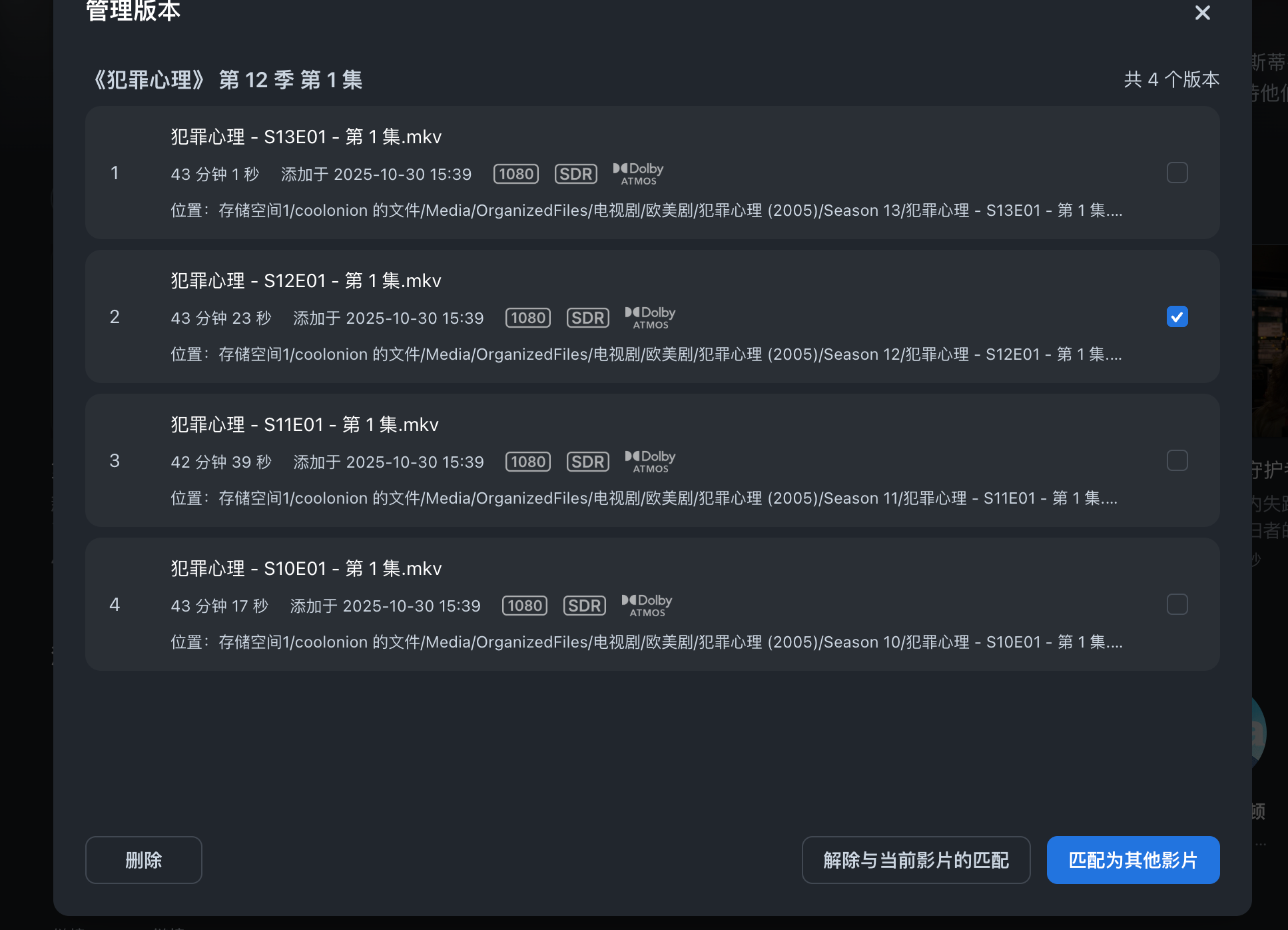Click the SDR badge on S10E01 row
The height and width of the screenshot is (930, 1288).
click(x=584, y=606)
